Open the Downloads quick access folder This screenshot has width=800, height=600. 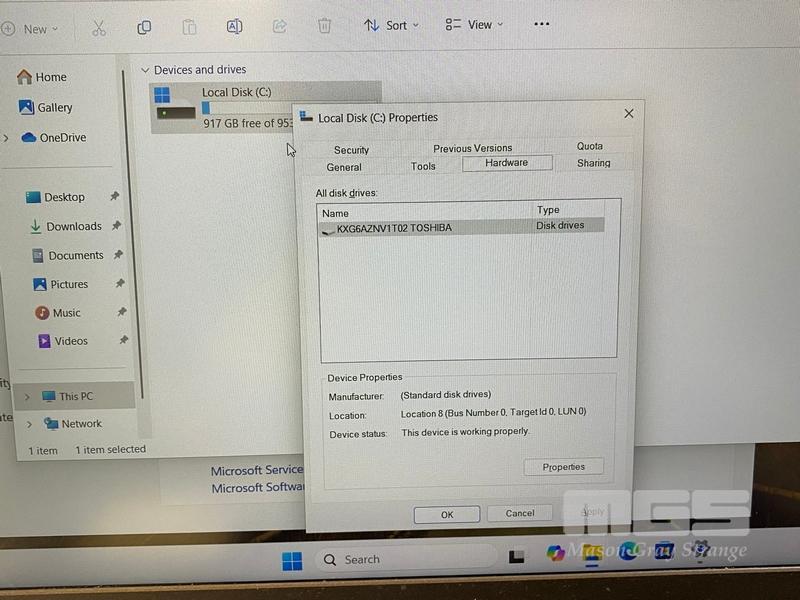click(x=65, y=226)
